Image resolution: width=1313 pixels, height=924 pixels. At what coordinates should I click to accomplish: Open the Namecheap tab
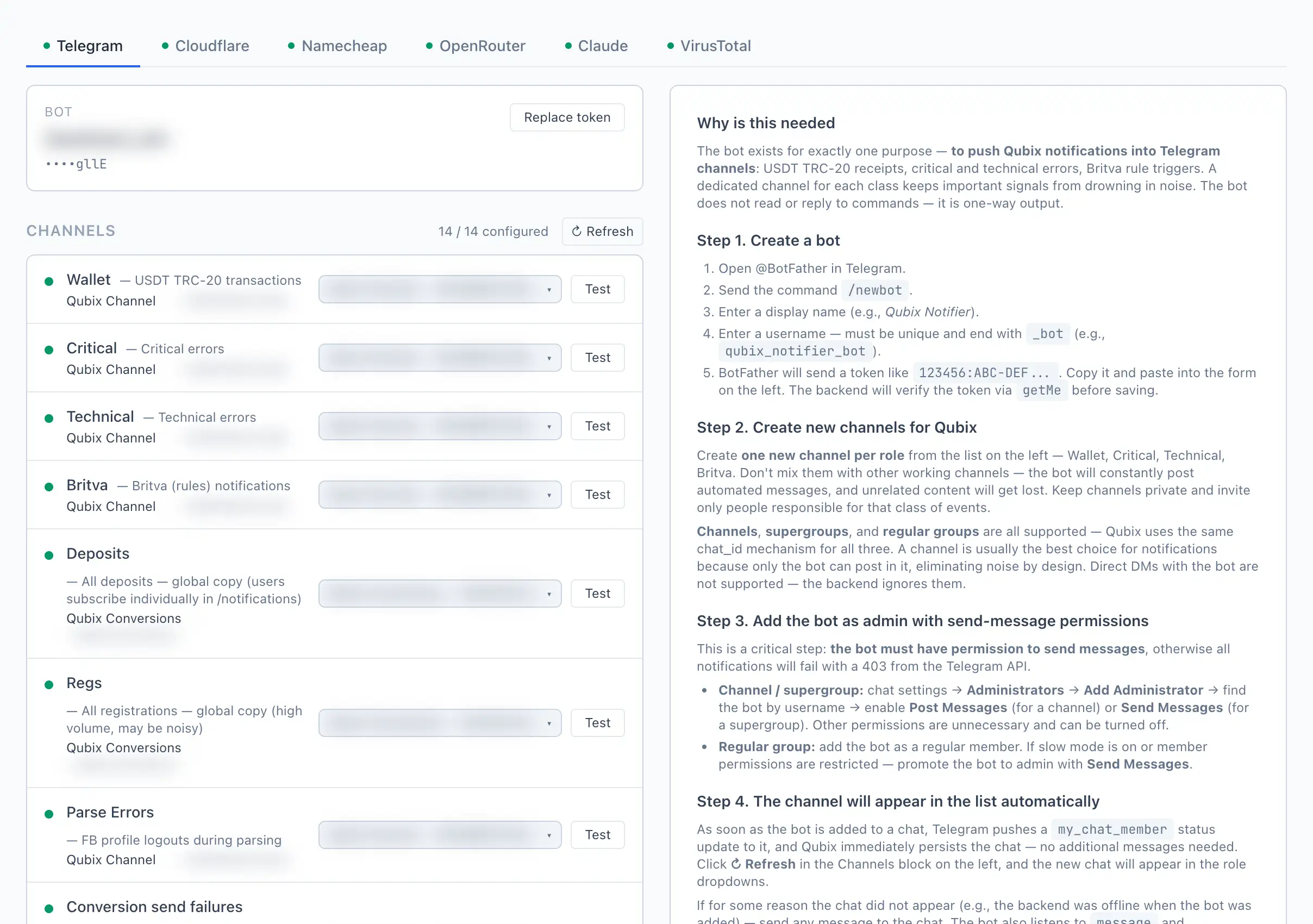(337, 46)
